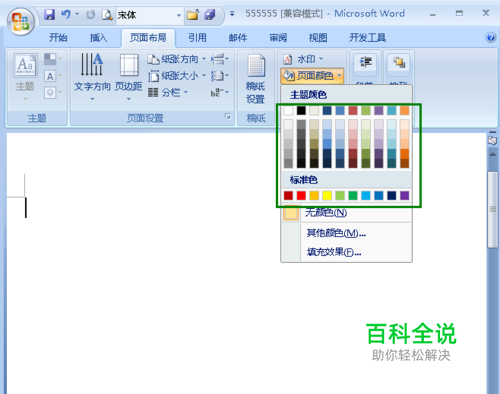This screenshot has height=394, width=500.
Task: Choose the white theme color swatch
Action: [288, 110]
